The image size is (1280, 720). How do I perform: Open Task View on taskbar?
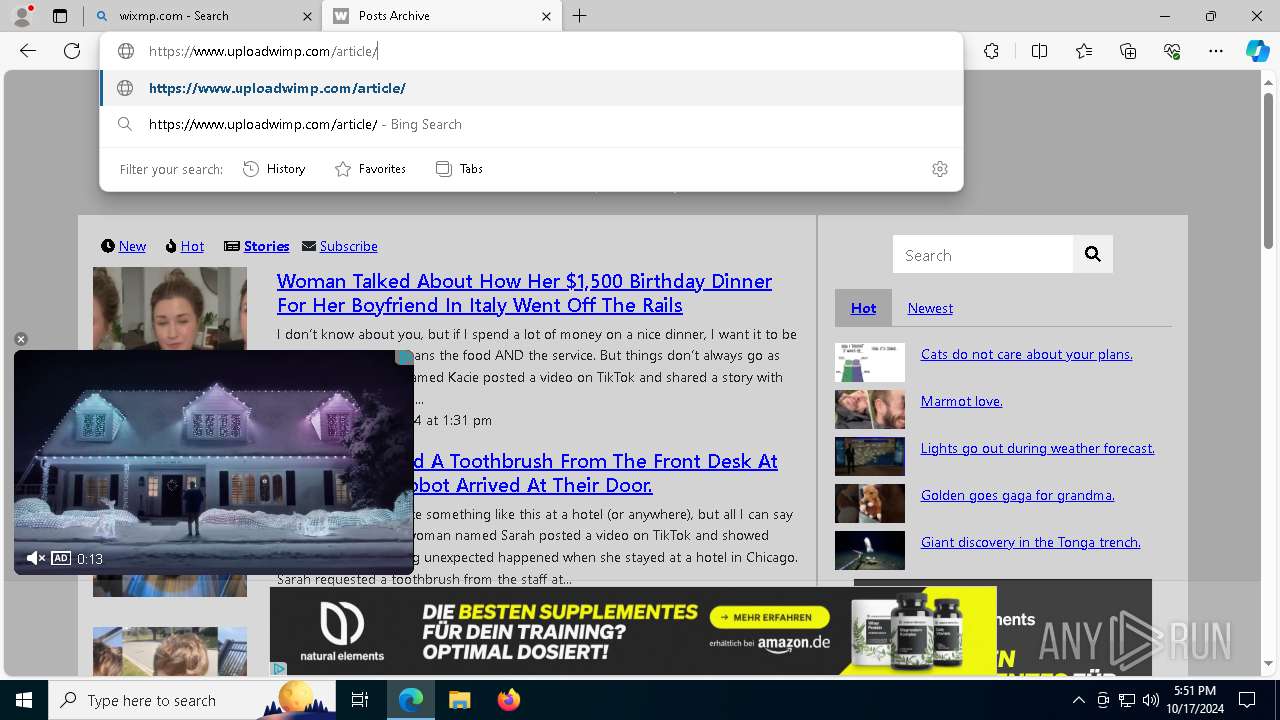point(360,700)
